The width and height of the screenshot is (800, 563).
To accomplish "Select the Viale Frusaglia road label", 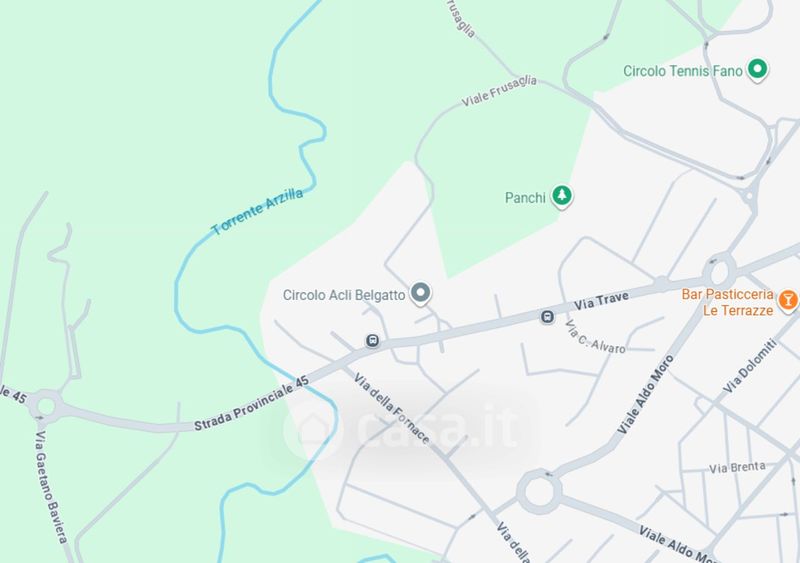I will [499, 91].
